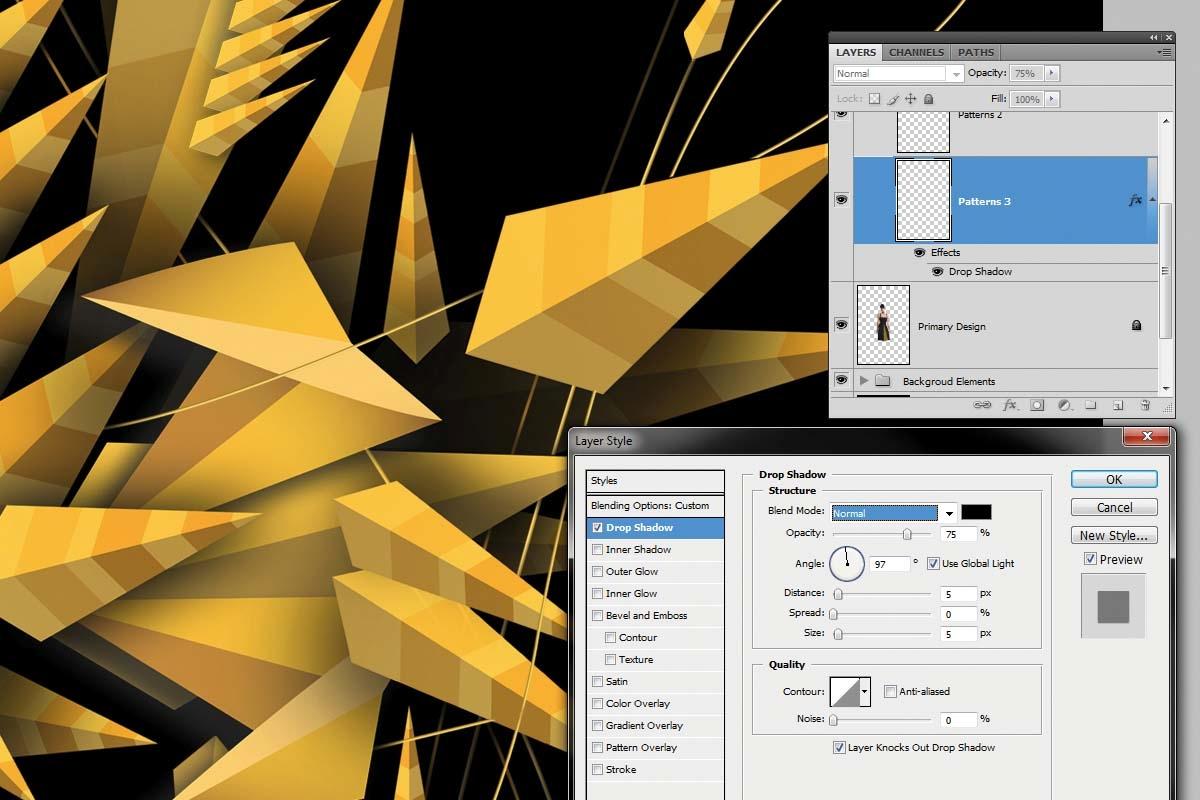
Task: Click the lock icon on Primary Design layer
Action: click(1136, 326)
